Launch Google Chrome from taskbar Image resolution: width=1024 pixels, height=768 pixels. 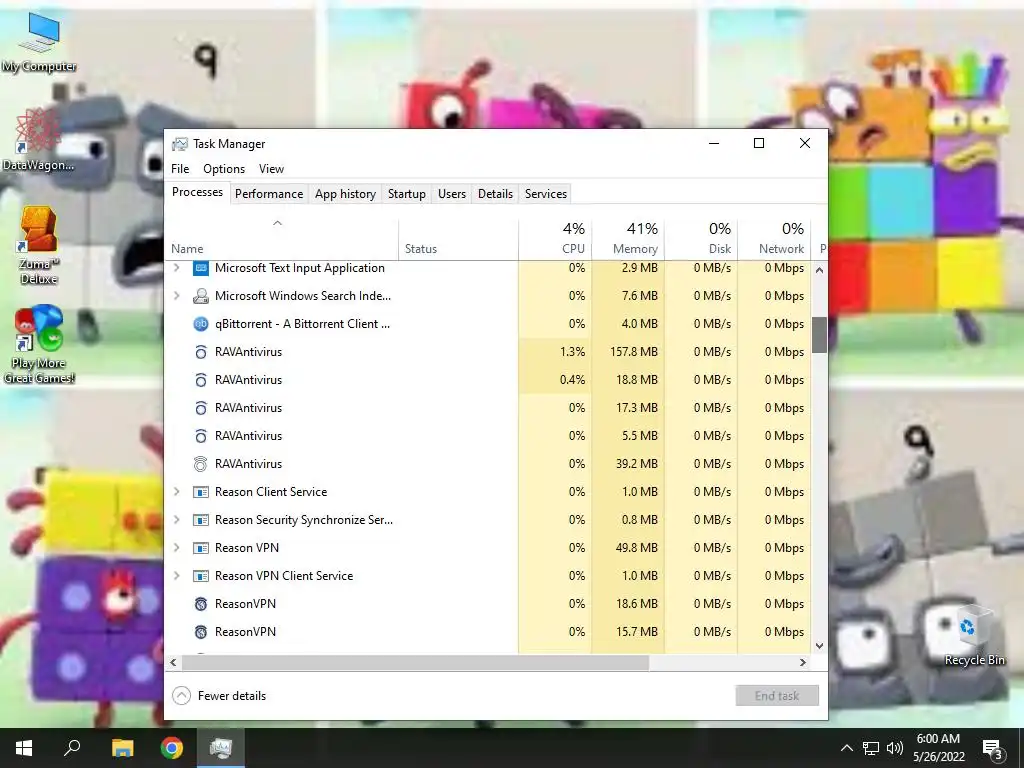(172, 748)
